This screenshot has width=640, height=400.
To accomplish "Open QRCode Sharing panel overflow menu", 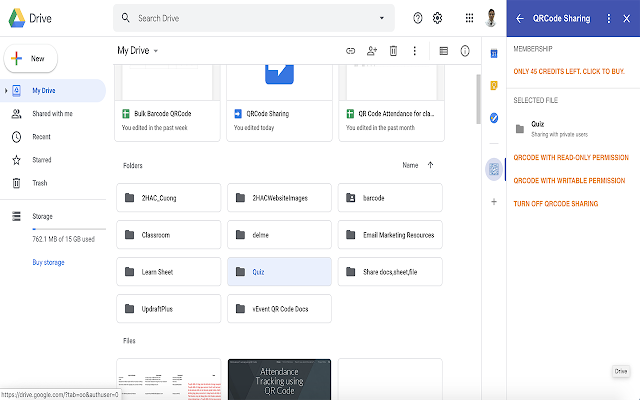I will 609,18.
